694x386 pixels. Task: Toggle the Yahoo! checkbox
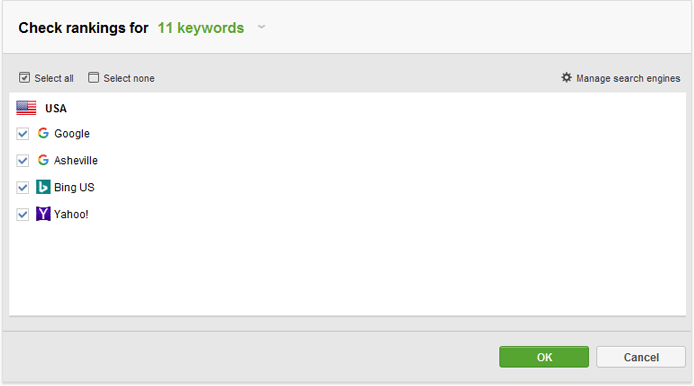[x=23, y=215]
